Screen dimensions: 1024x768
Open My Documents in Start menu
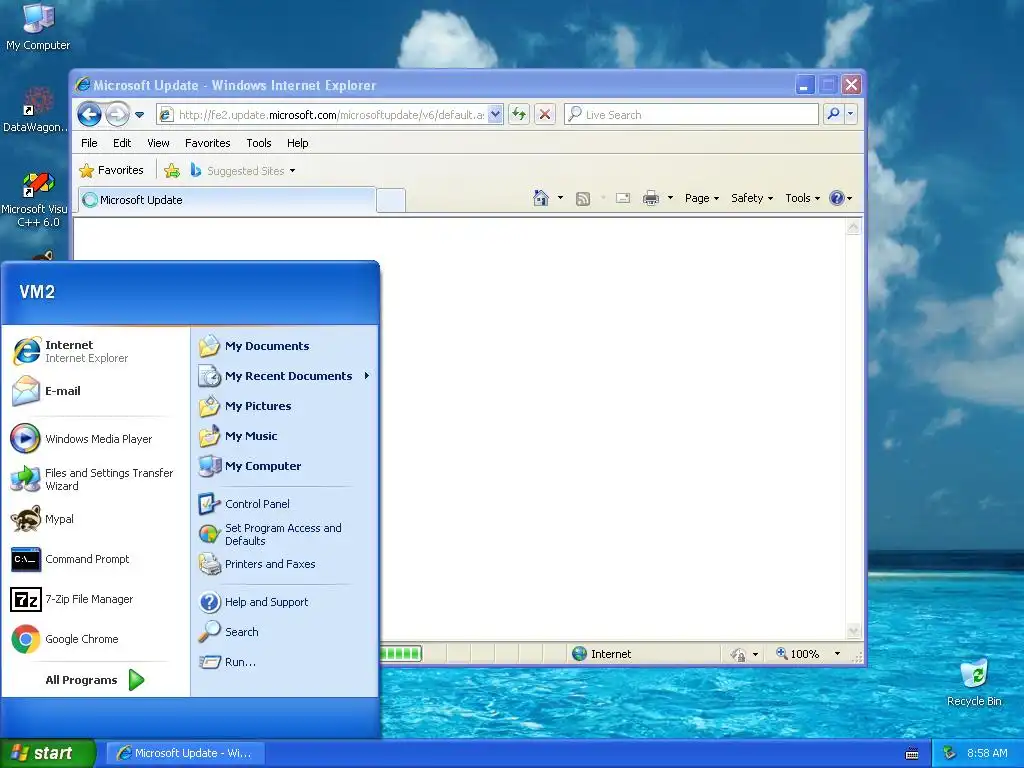285,346
